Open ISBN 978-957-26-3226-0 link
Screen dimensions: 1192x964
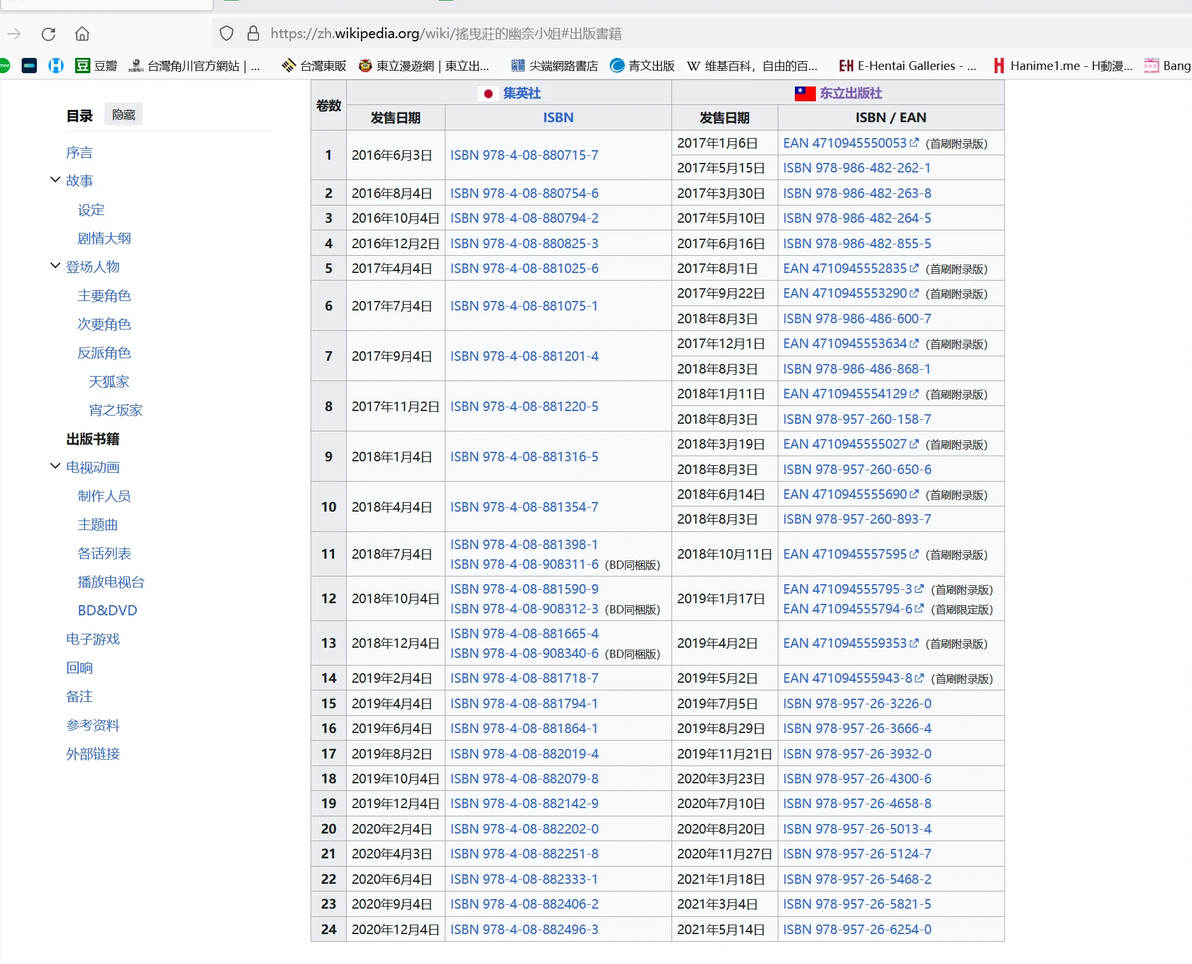click(857, 704)
